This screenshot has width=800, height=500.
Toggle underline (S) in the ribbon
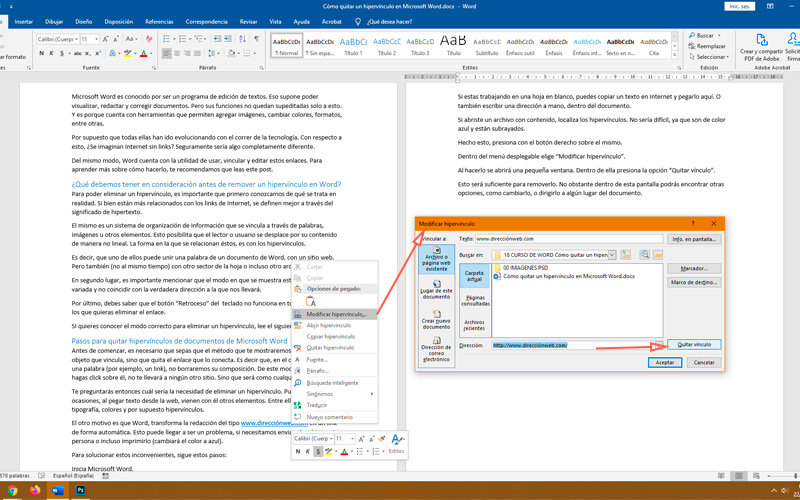(62, 53)
